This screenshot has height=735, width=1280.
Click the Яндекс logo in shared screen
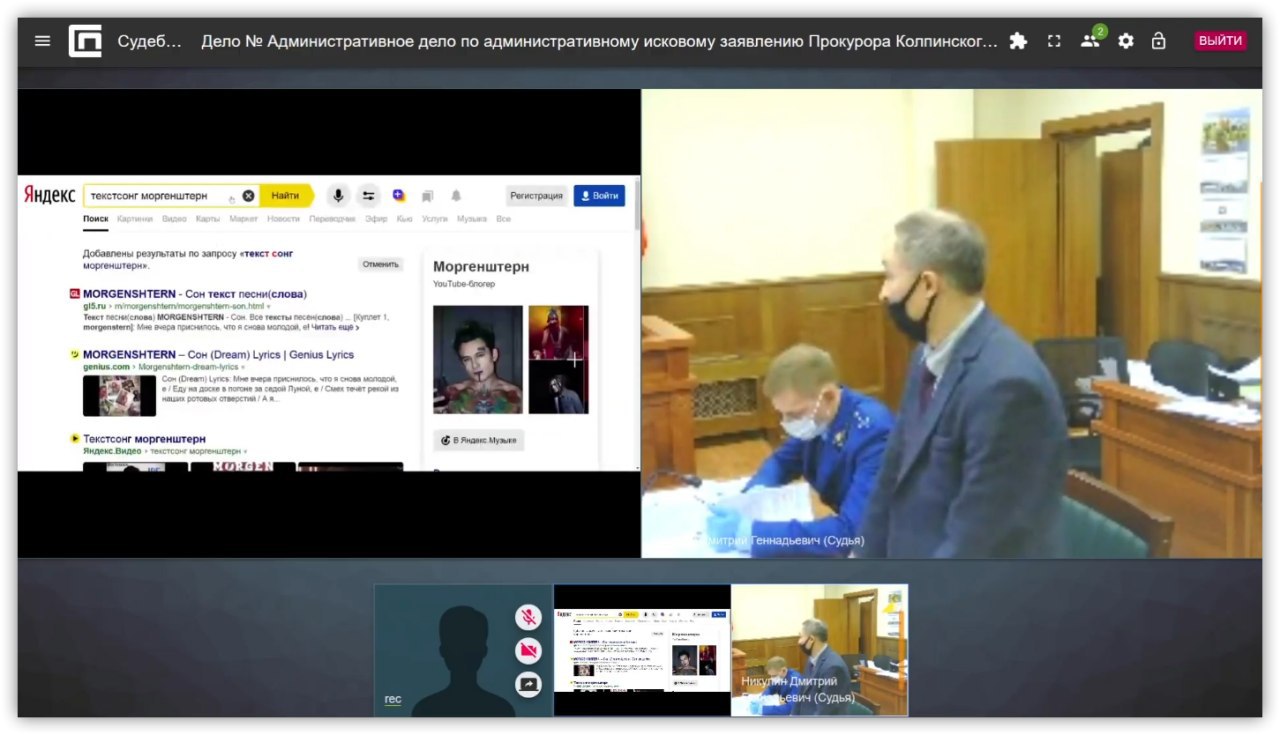49,196
